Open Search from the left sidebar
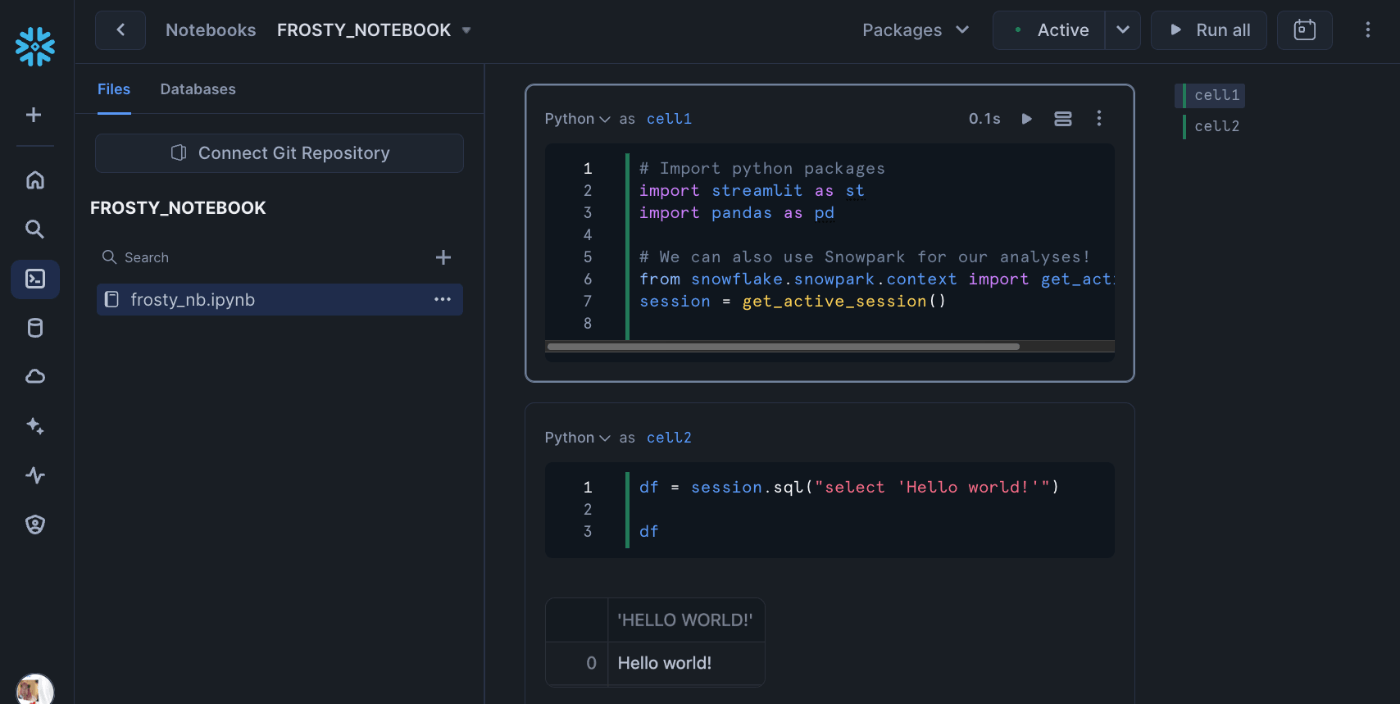The height and width of the screenshot is (704, 1400). click(35, 229)
